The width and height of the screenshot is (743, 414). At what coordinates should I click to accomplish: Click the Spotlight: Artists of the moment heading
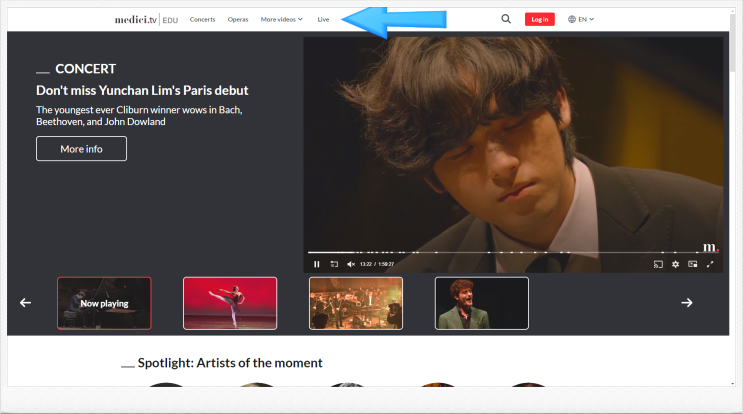230,363
